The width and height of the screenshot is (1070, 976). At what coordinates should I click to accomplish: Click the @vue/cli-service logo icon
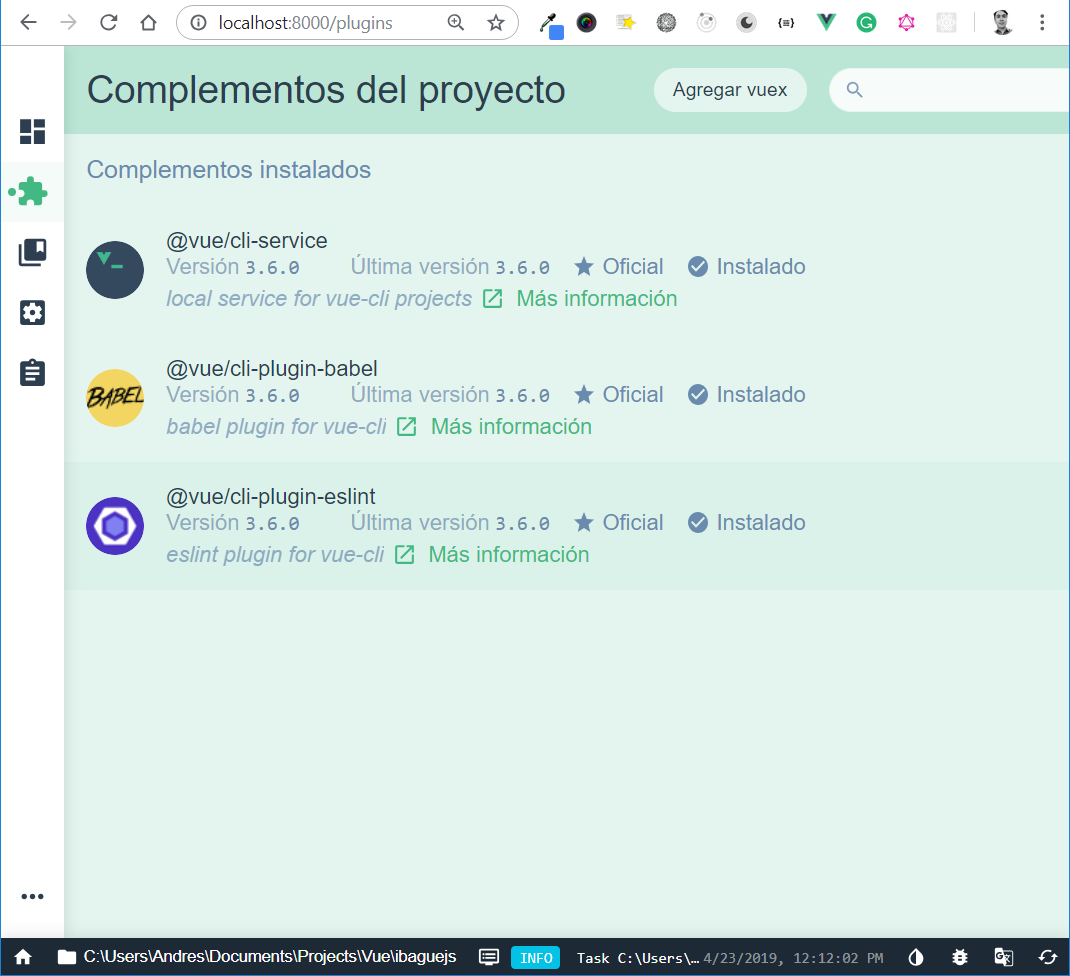click(x=115, y=270)
